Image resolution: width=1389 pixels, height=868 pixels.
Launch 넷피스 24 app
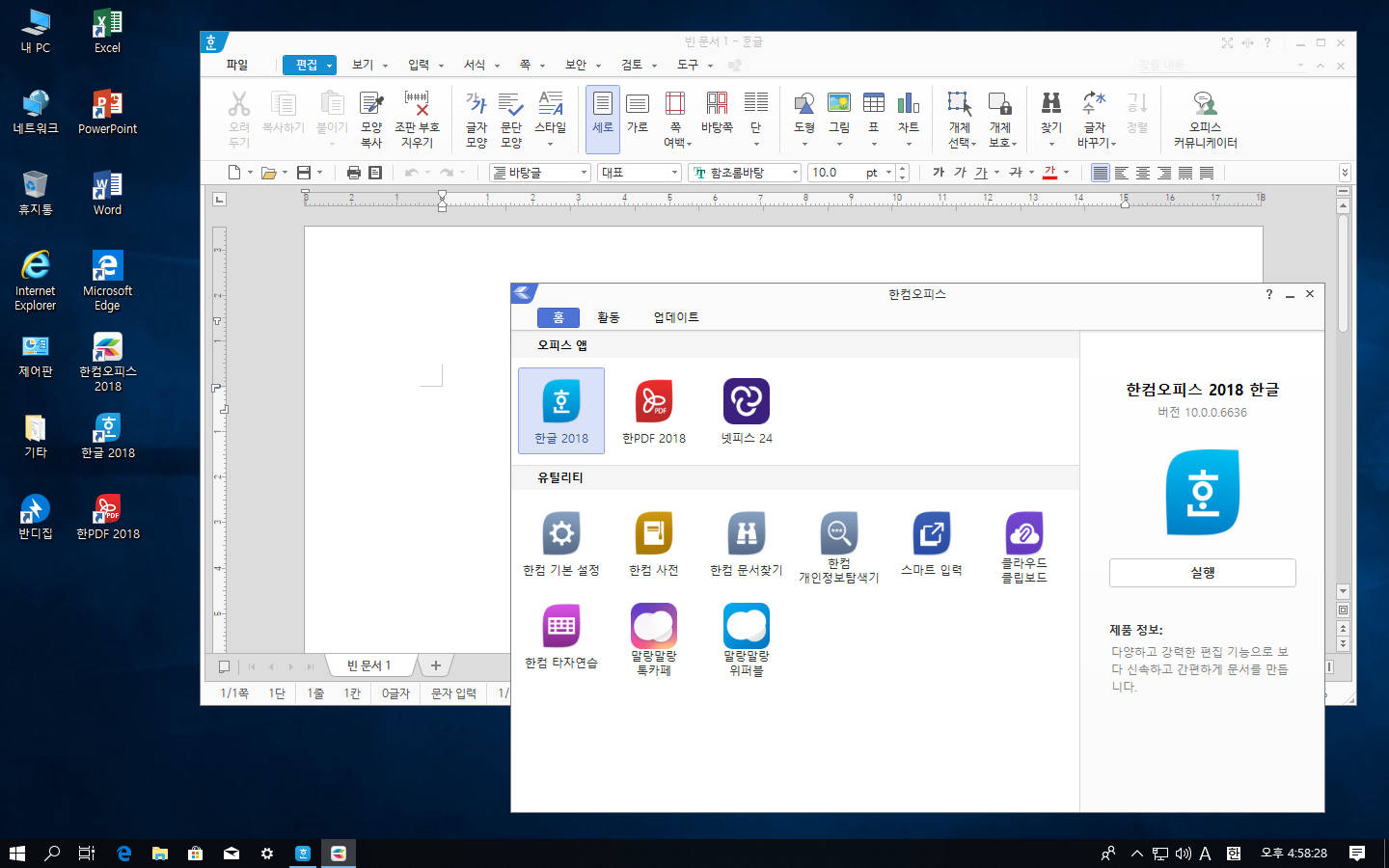[x=747, y=411]
